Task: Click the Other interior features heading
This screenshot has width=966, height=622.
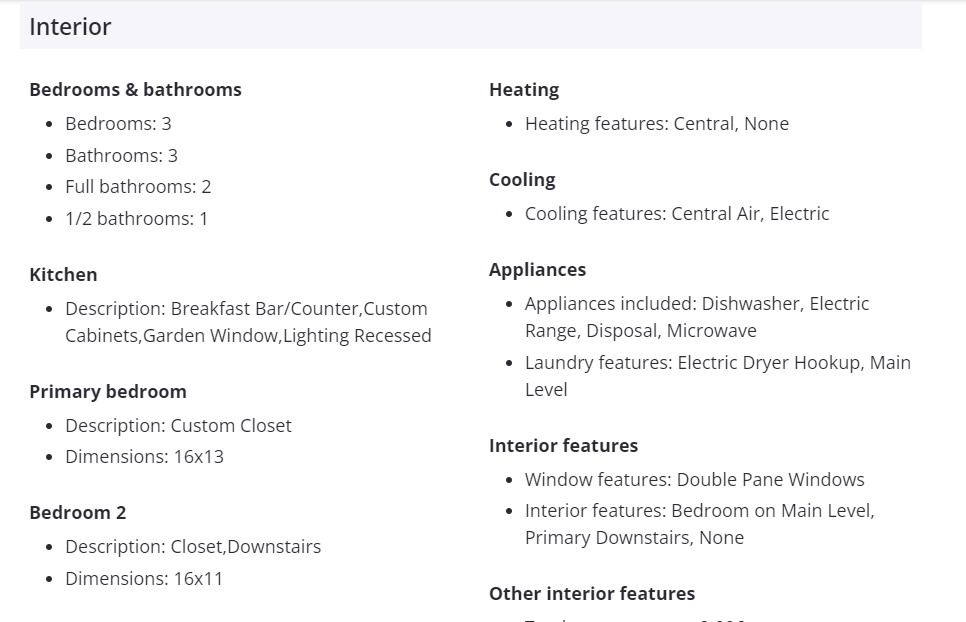Action: 592,594
